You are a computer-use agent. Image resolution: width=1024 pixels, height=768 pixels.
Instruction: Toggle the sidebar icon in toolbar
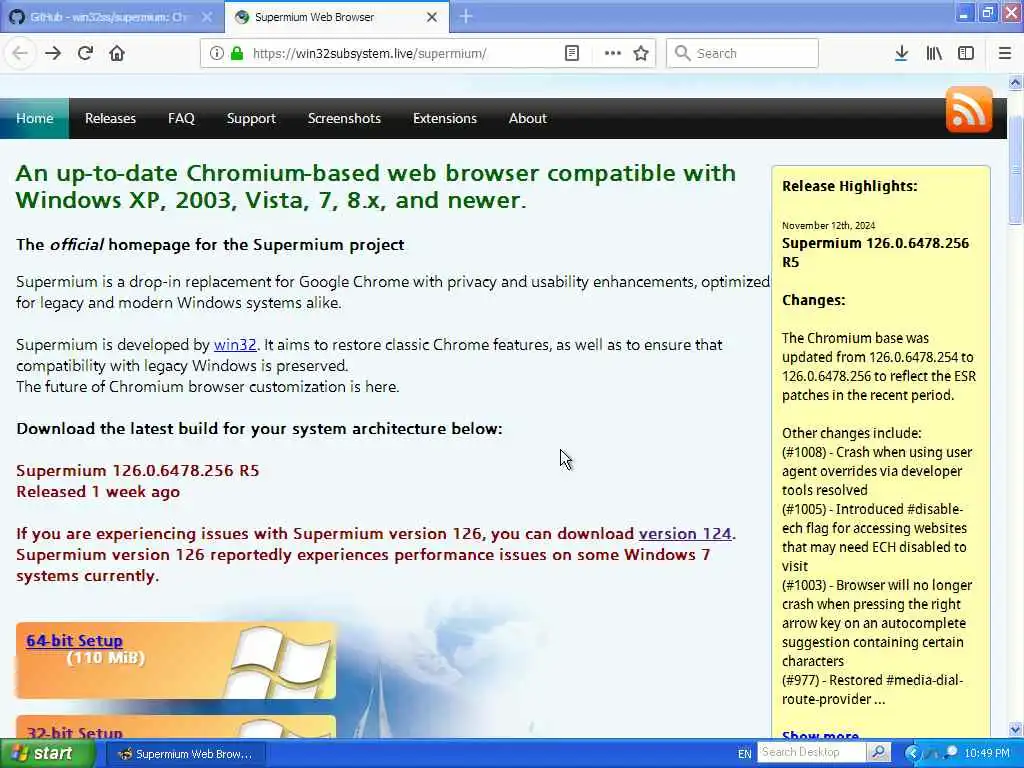(966, 54)
